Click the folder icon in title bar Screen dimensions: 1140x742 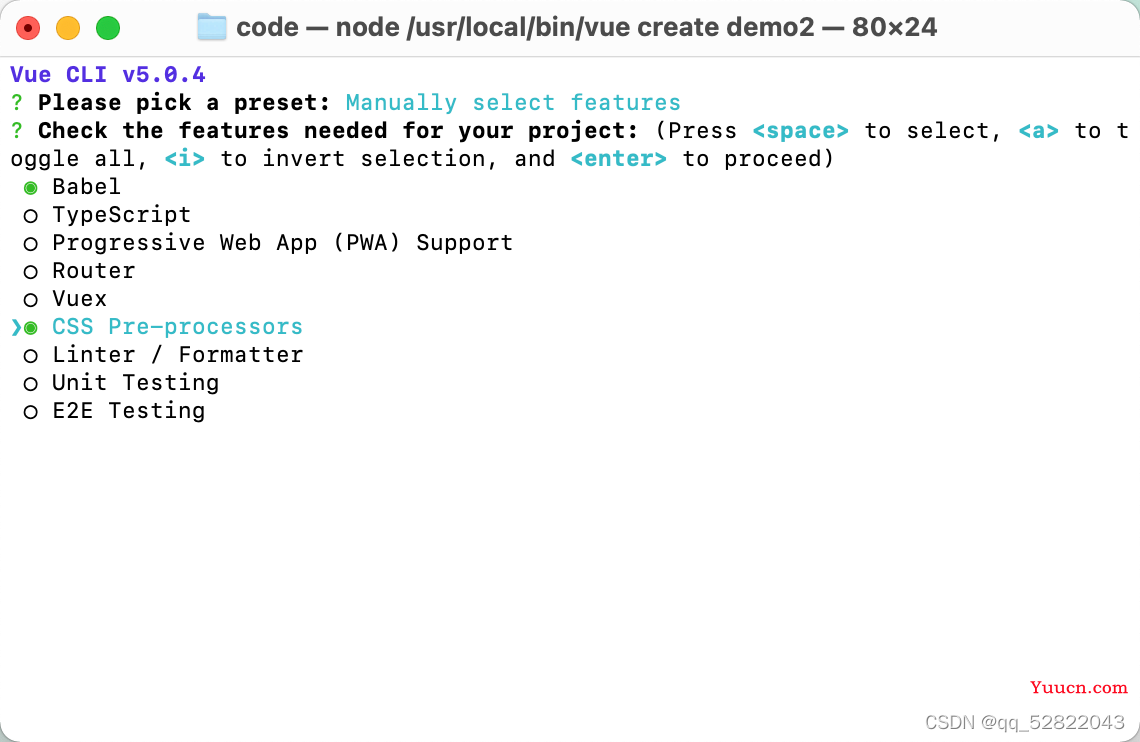pyautogui.click(x=212, y=28)
